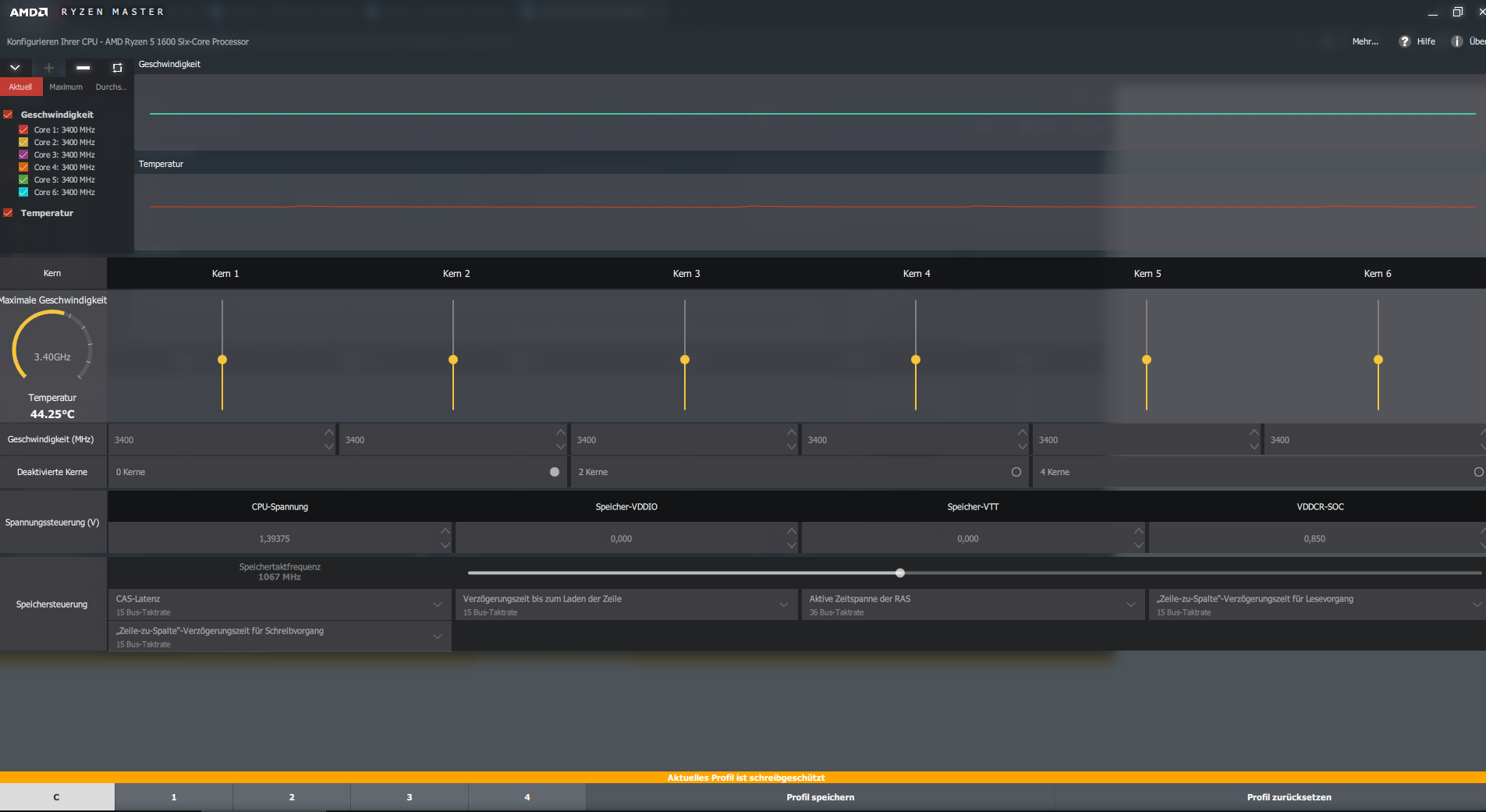Click the Kern 1 speed slider handle
Screen dimensions: 1486x812
222,360
